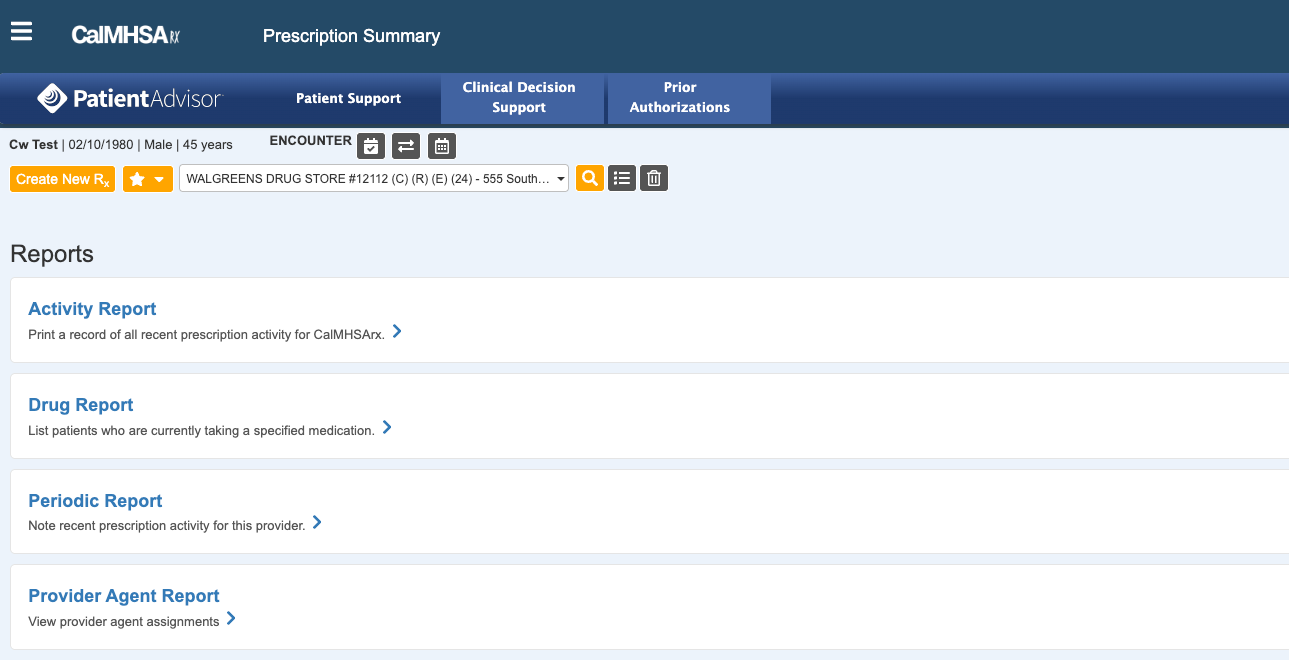
Task: Select the Prior Authorizations tab
Action: pyautogui.click(x=680, y=98)
